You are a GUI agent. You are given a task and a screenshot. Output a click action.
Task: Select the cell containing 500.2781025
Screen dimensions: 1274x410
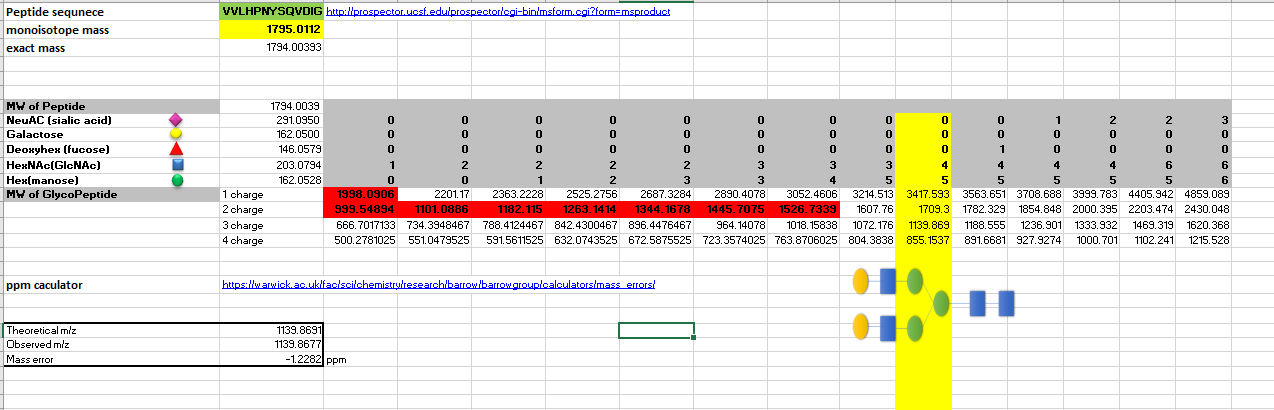(x=361, y=240)
